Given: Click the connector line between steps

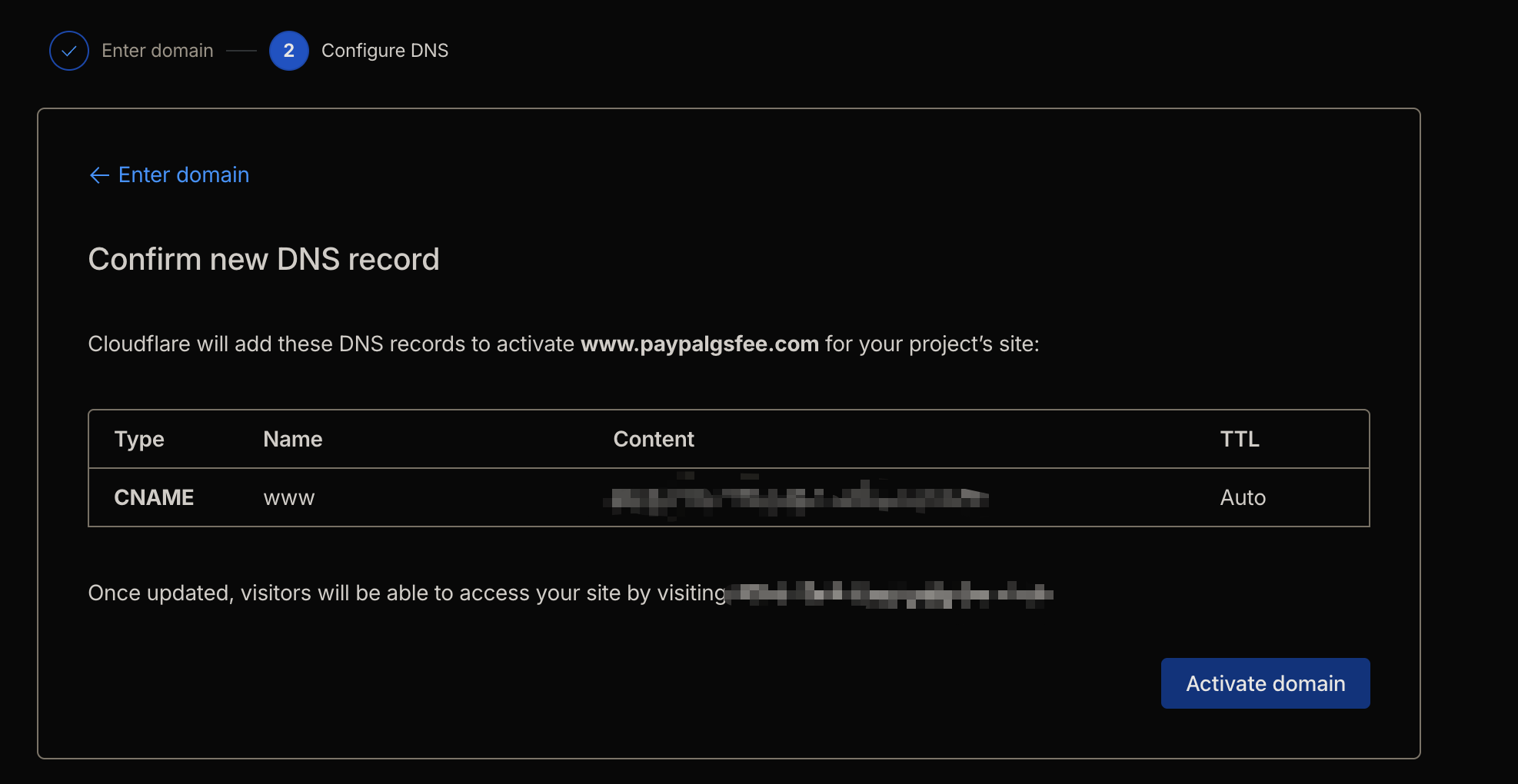Looking at the screenshot, I should tap(241, 51).
